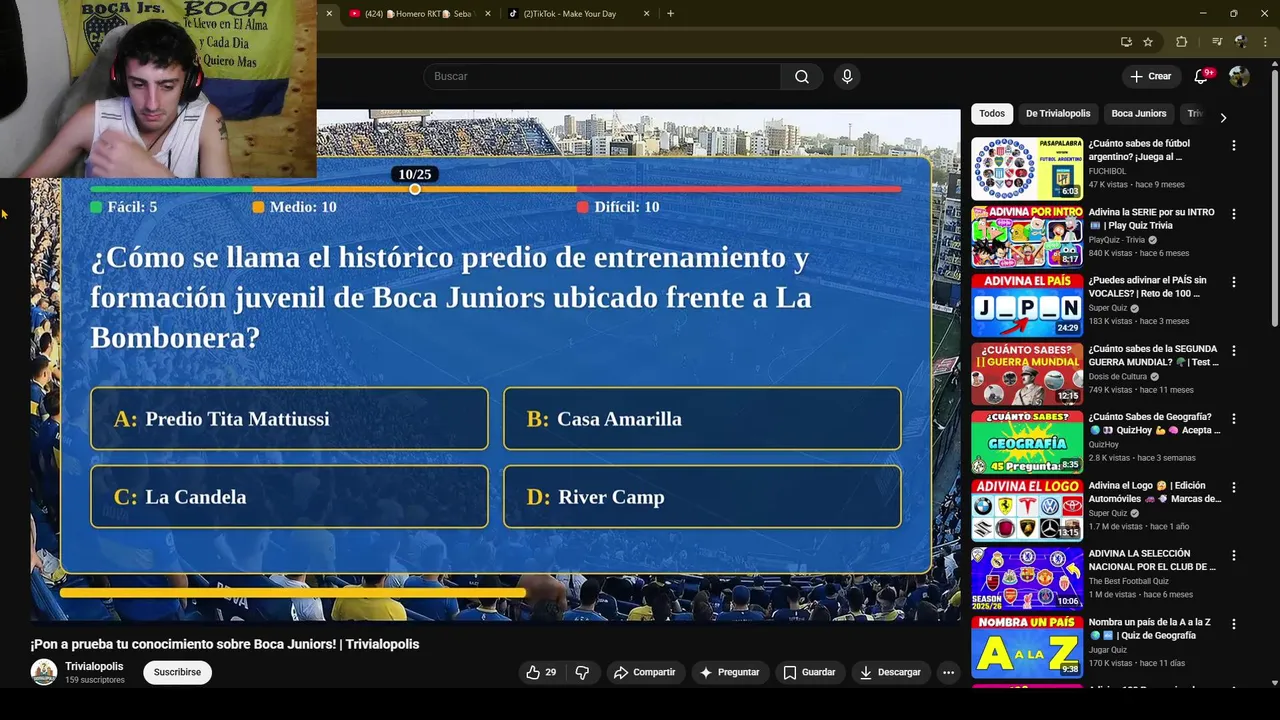Minimize the browser window
Image resolution: width=1280 pixels, height=720 pixels.
coord(1203,14)
